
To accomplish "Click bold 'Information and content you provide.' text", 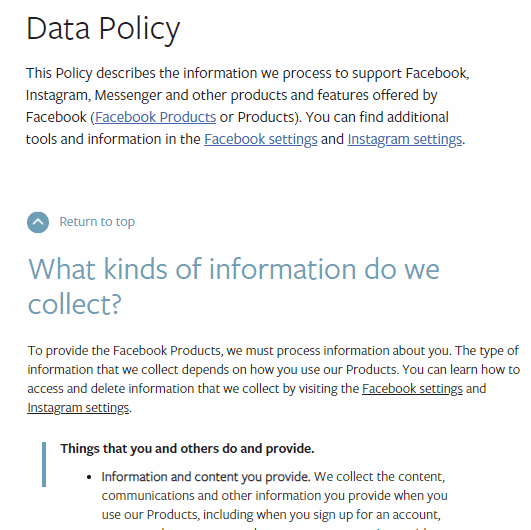I will pyautogui.click(x=206, y=477).
